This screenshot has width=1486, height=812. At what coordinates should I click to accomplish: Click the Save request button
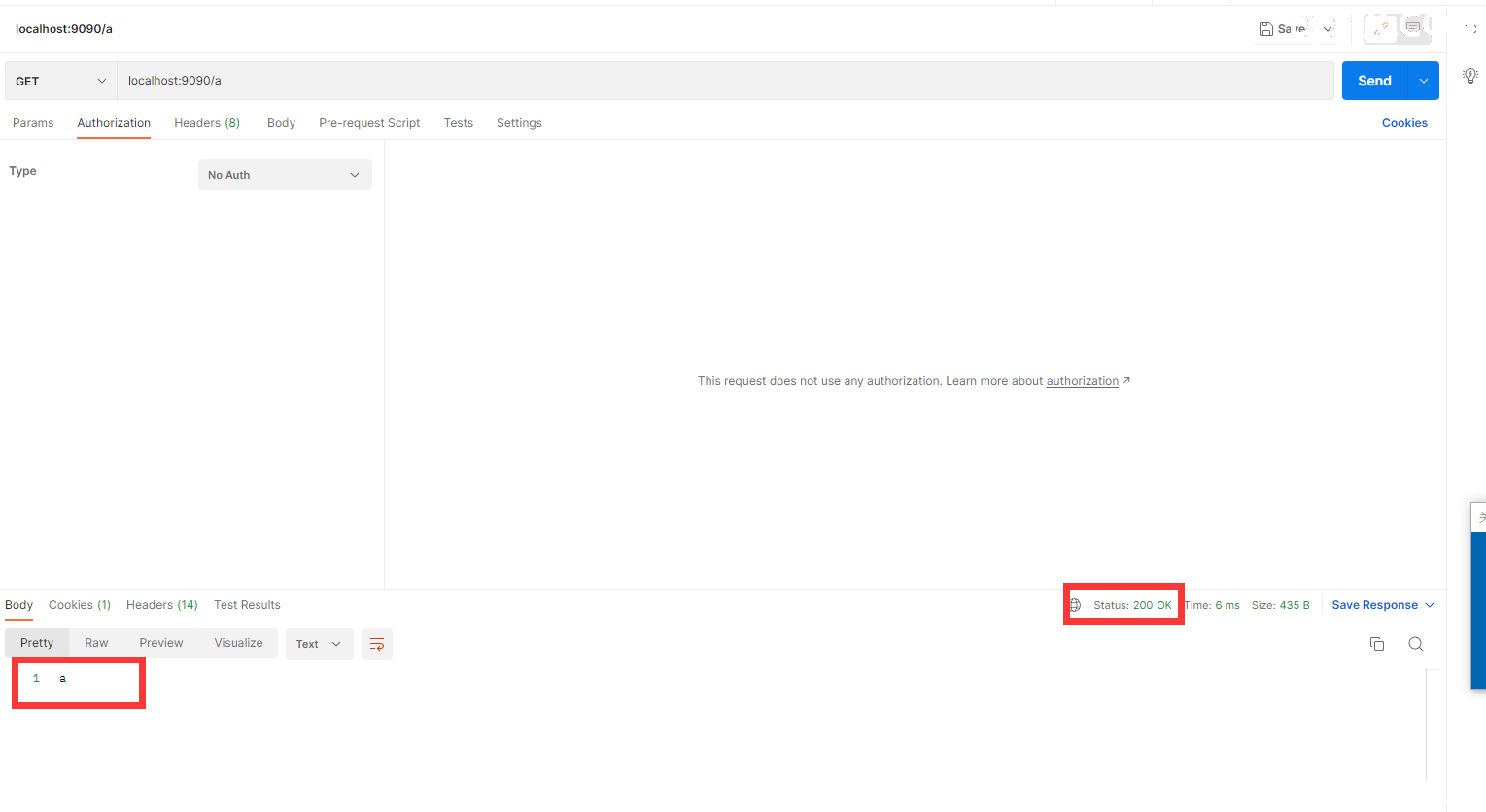point(1282,29)
